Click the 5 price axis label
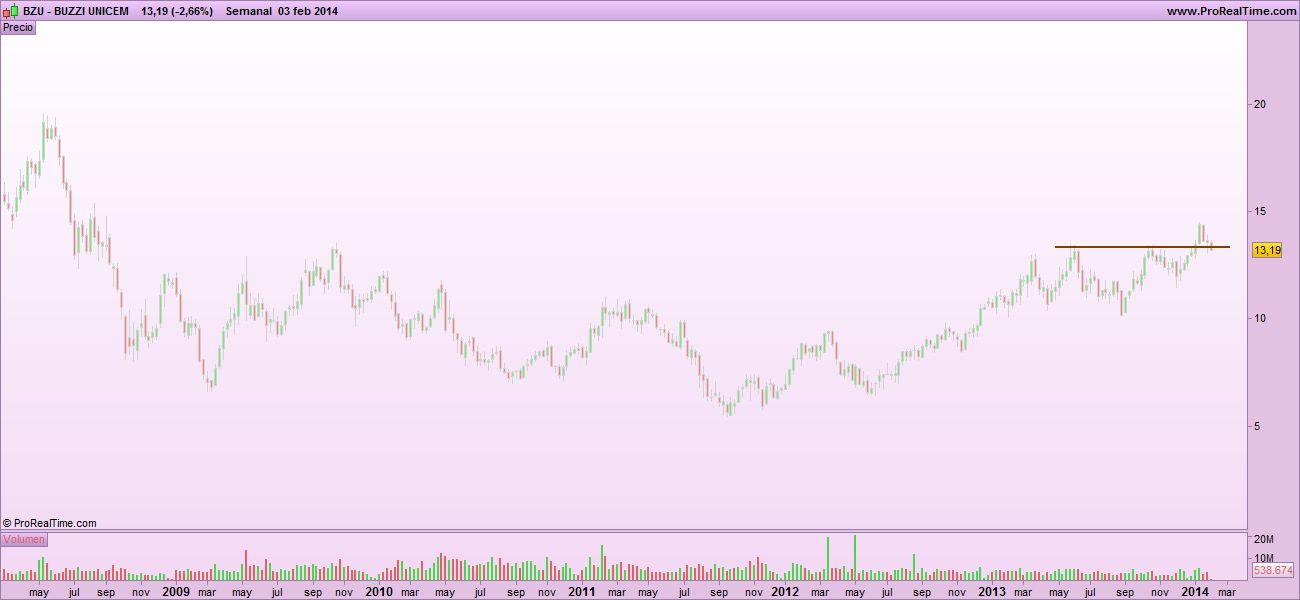Image resolution: width=1300 pixels, height=600 pixels. pyautogui.click(x=1257, y=425)
